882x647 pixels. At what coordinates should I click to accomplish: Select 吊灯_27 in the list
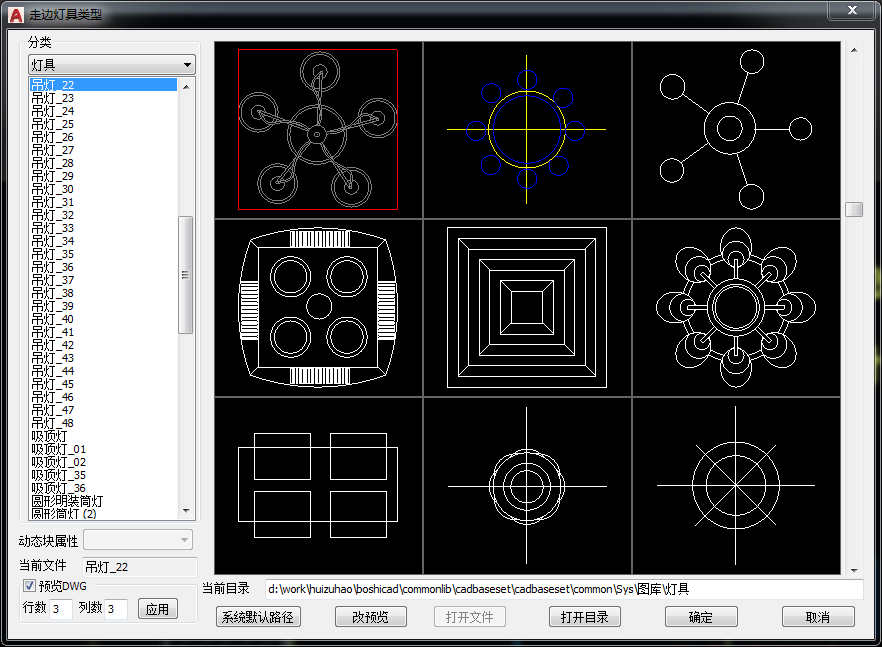(103, 150)
